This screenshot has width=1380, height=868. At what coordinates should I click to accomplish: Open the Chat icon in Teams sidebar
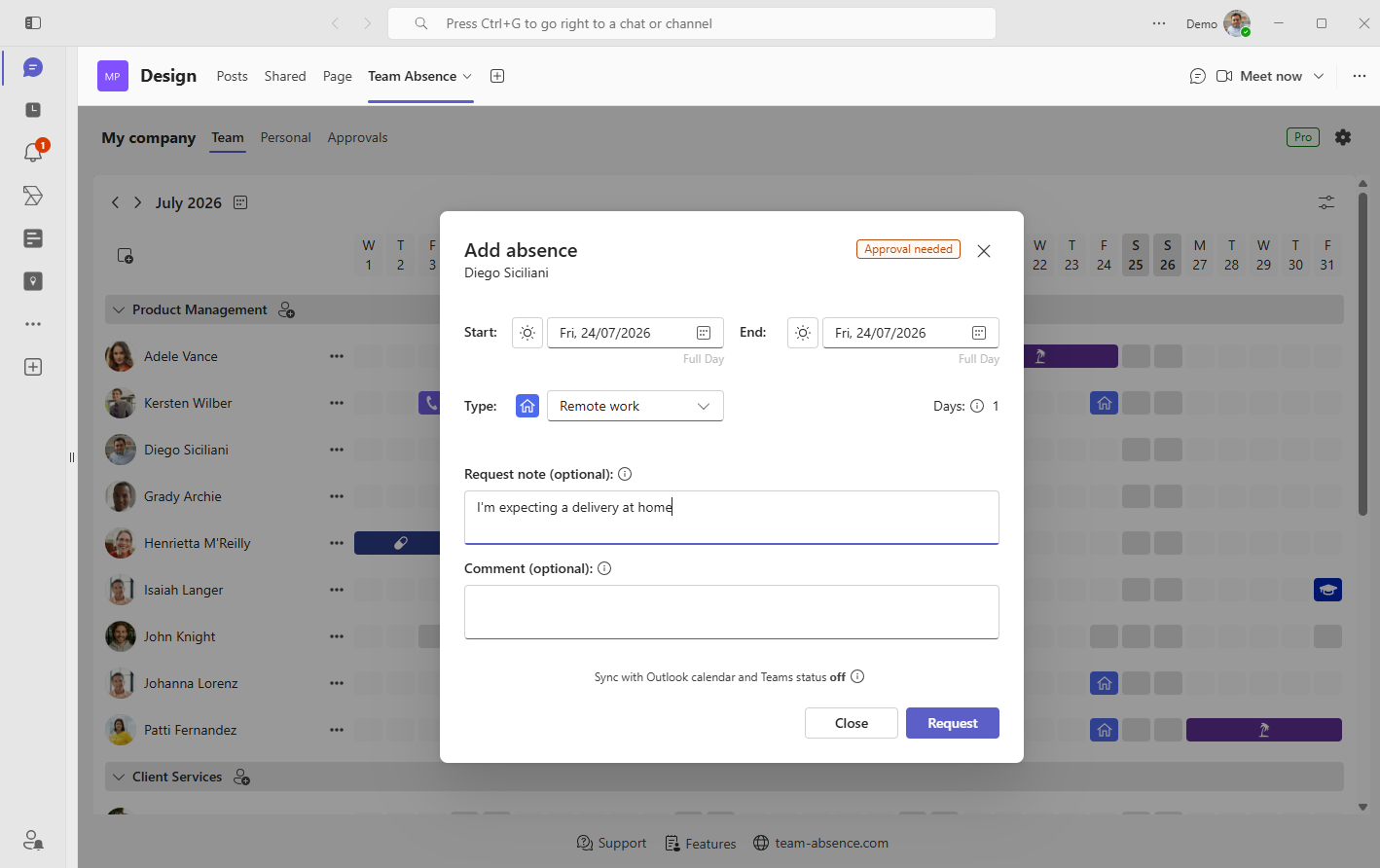click(33, 67)
